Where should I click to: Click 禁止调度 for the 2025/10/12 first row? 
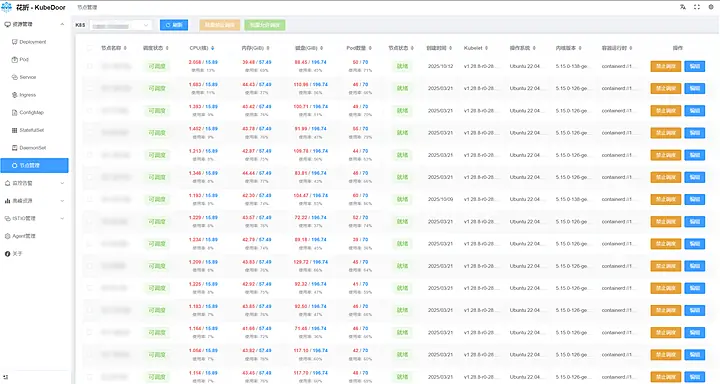[665, 66]
